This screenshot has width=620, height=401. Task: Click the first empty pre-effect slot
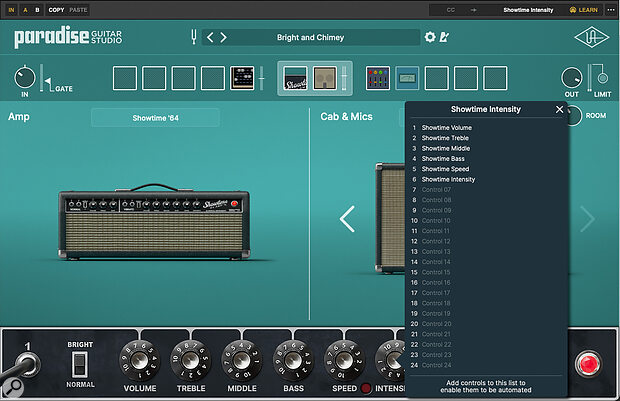point(125,78)
